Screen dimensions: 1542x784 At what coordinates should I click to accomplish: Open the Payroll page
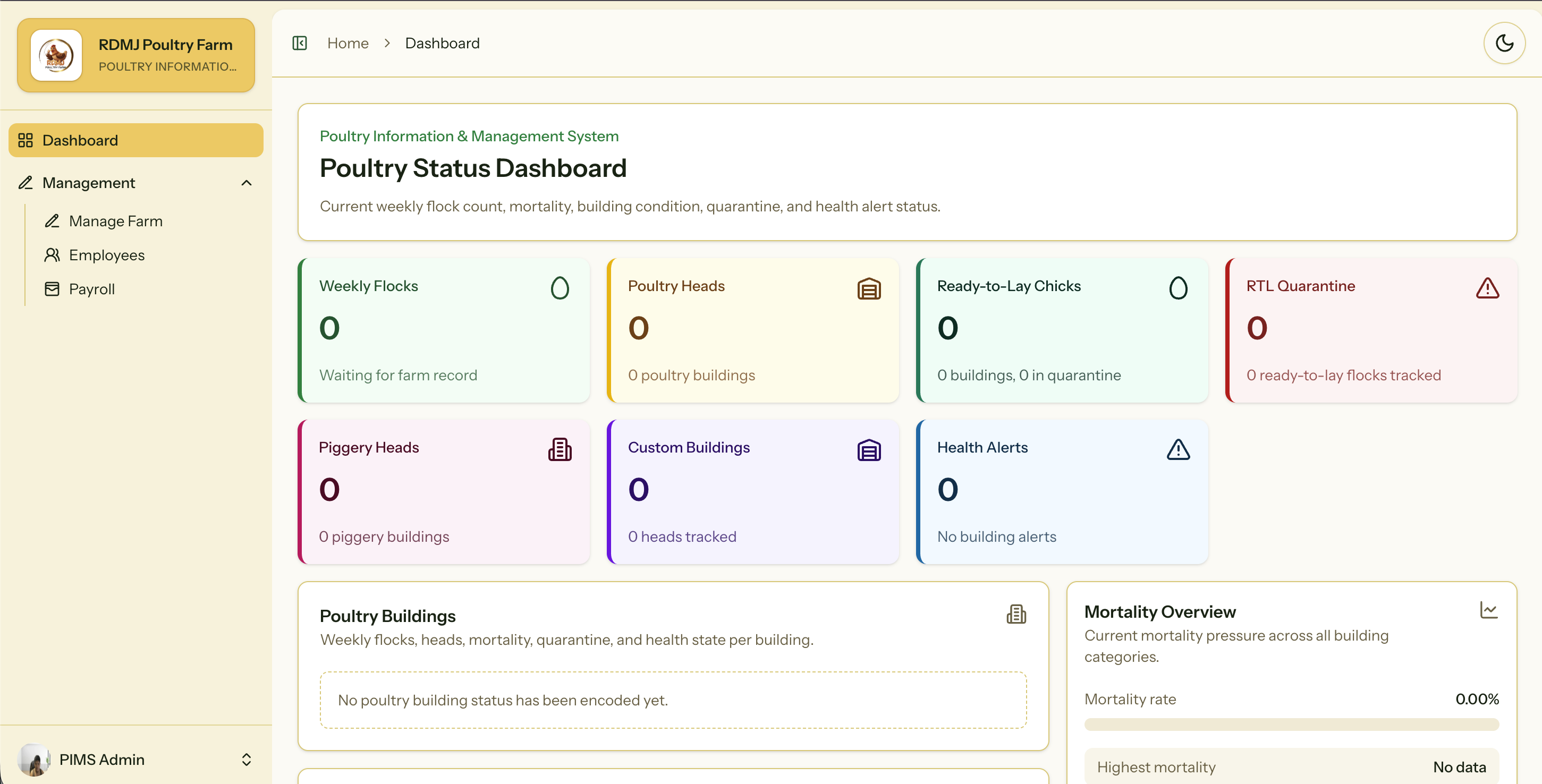coord(91,289)
